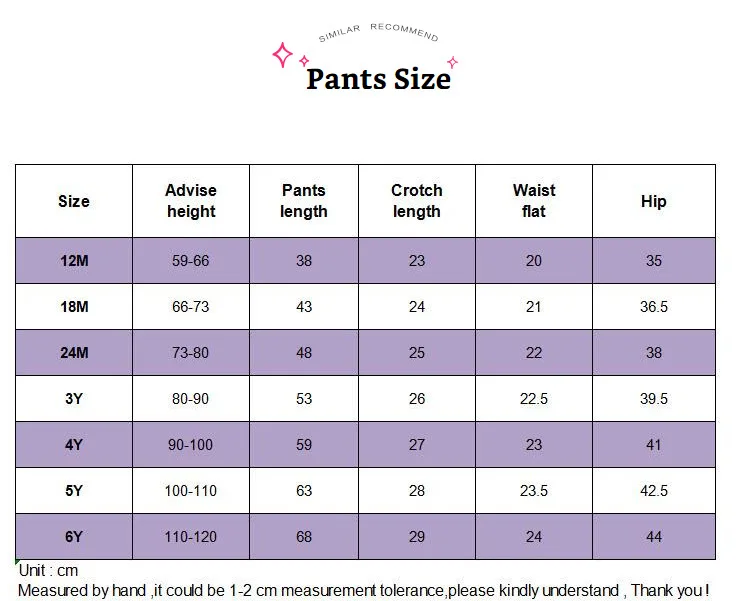The height and width of the screenshot is (601, 750).
Task: Select the Advise height column header
Action: 191,201
